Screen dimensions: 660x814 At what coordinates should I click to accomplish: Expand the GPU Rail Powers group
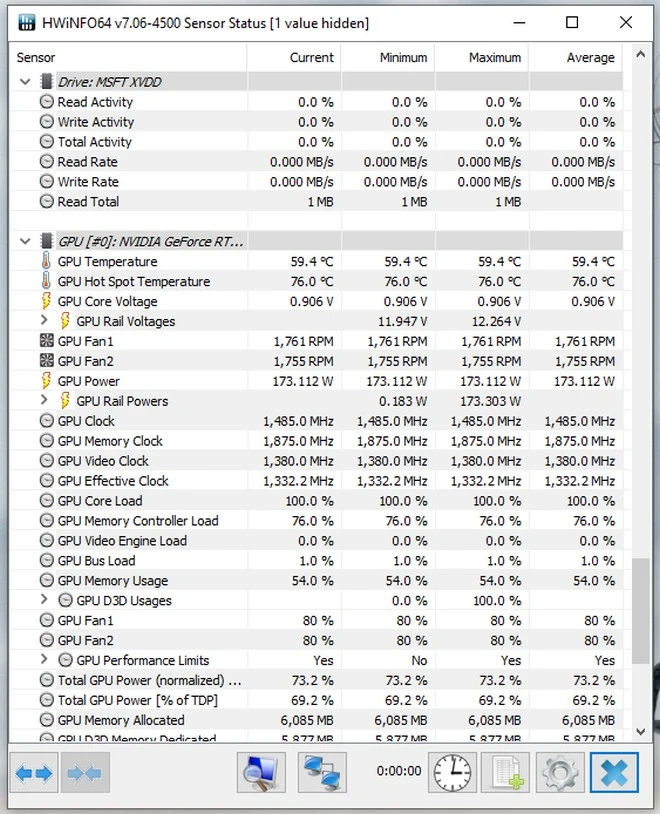(44, 401)
